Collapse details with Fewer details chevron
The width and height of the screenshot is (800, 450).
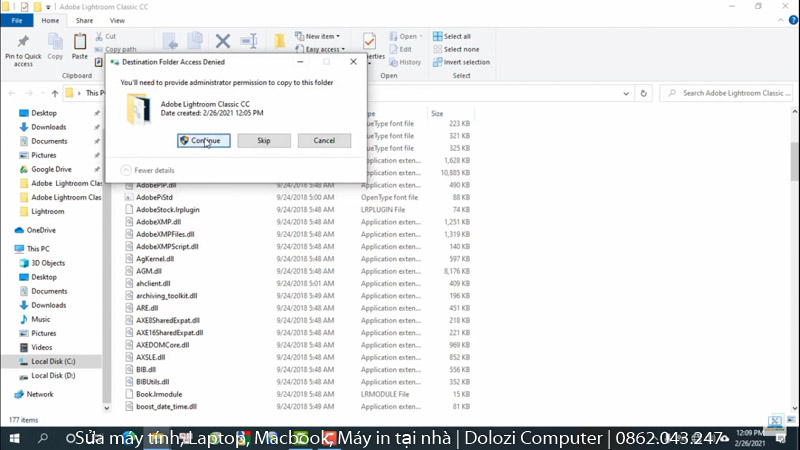125,170
